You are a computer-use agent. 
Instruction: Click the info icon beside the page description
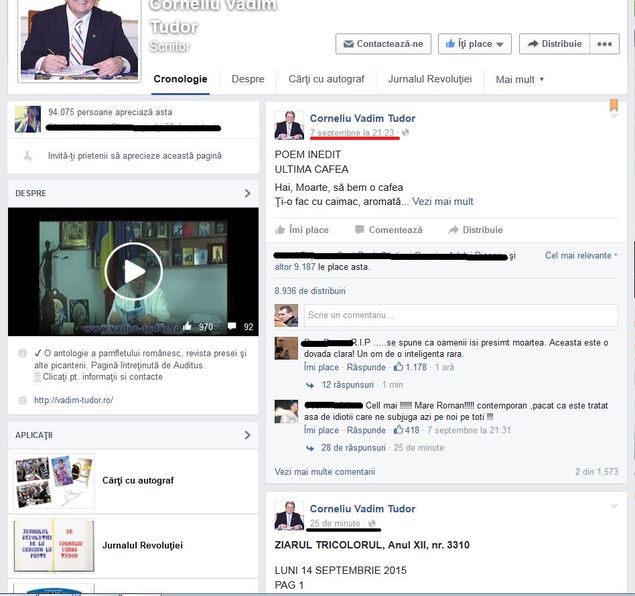(22, 353)
